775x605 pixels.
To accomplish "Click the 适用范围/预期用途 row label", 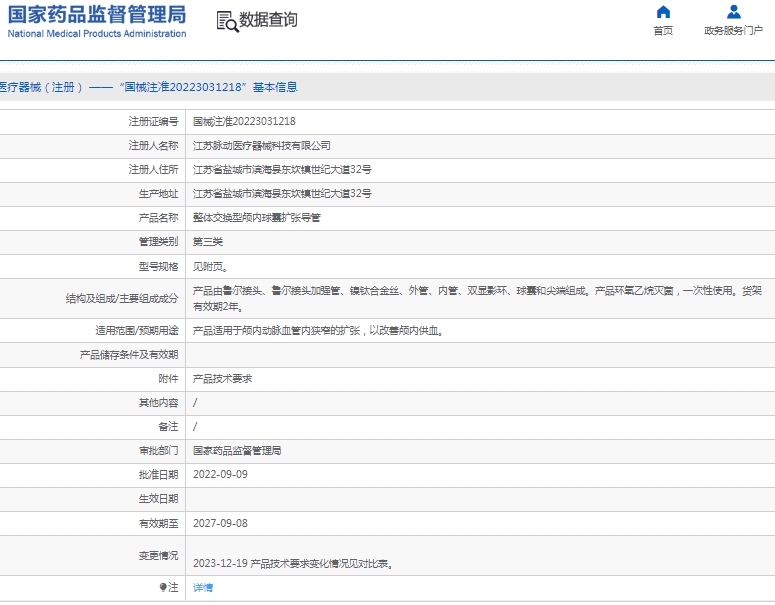I will pyautogui.click(x=136, y=331).
